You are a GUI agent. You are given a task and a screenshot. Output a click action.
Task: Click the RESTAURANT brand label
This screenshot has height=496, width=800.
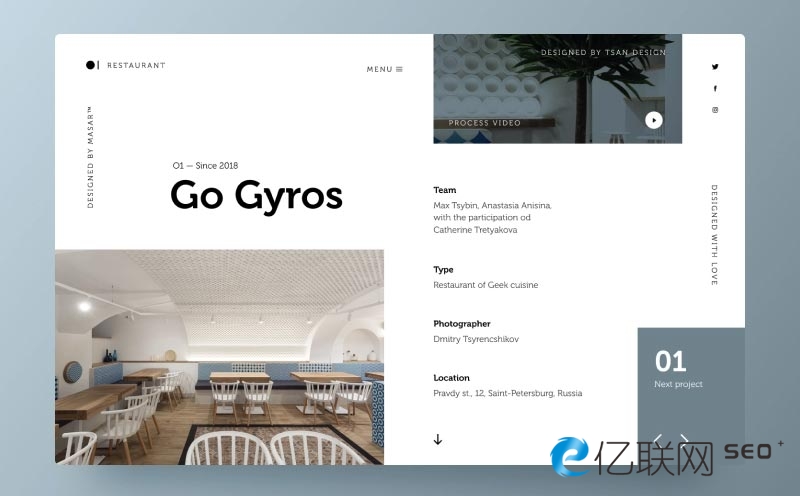click(x=136, y=66)
